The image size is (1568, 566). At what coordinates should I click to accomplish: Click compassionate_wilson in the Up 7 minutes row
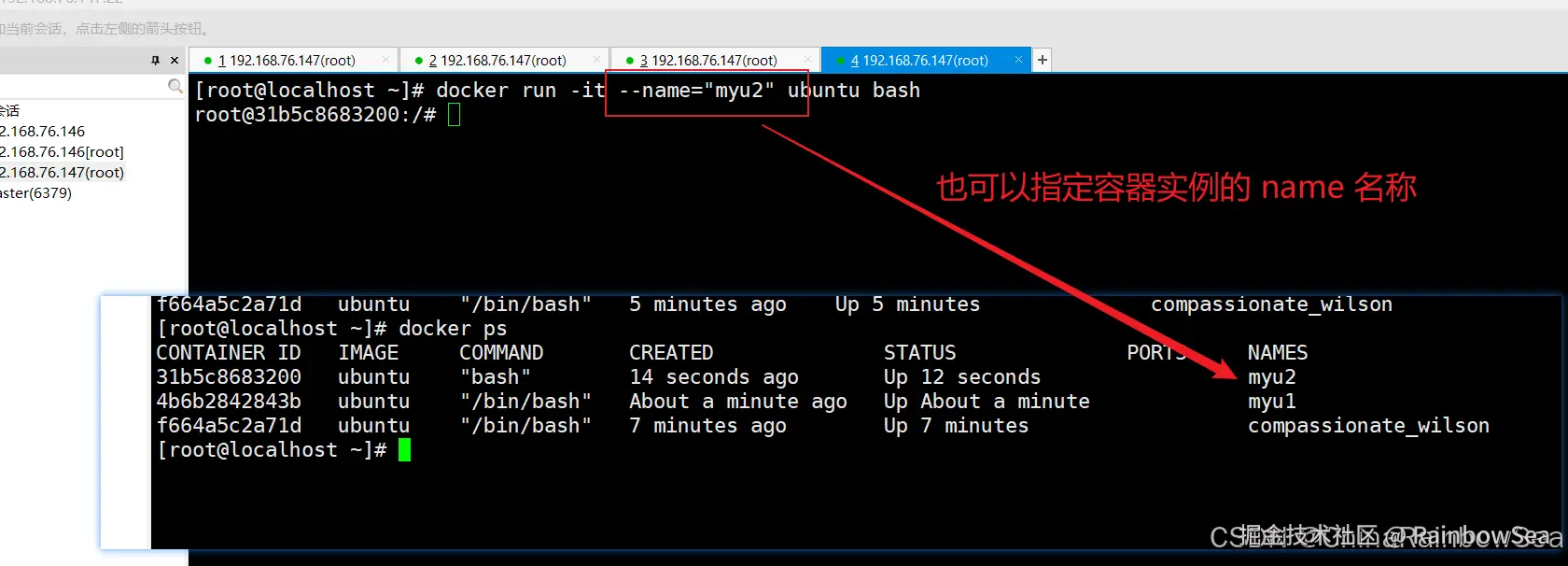(1368, 426)
